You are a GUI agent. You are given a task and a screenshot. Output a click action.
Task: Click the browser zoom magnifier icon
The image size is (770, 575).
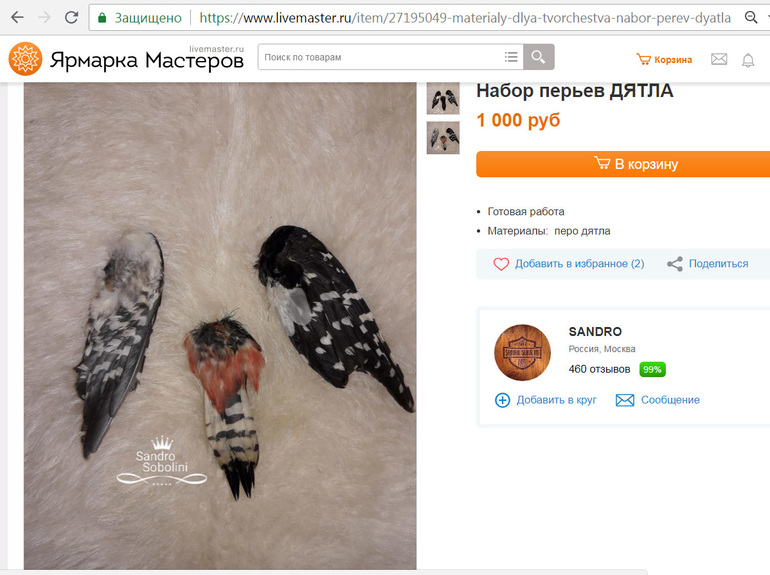[751, 18]
